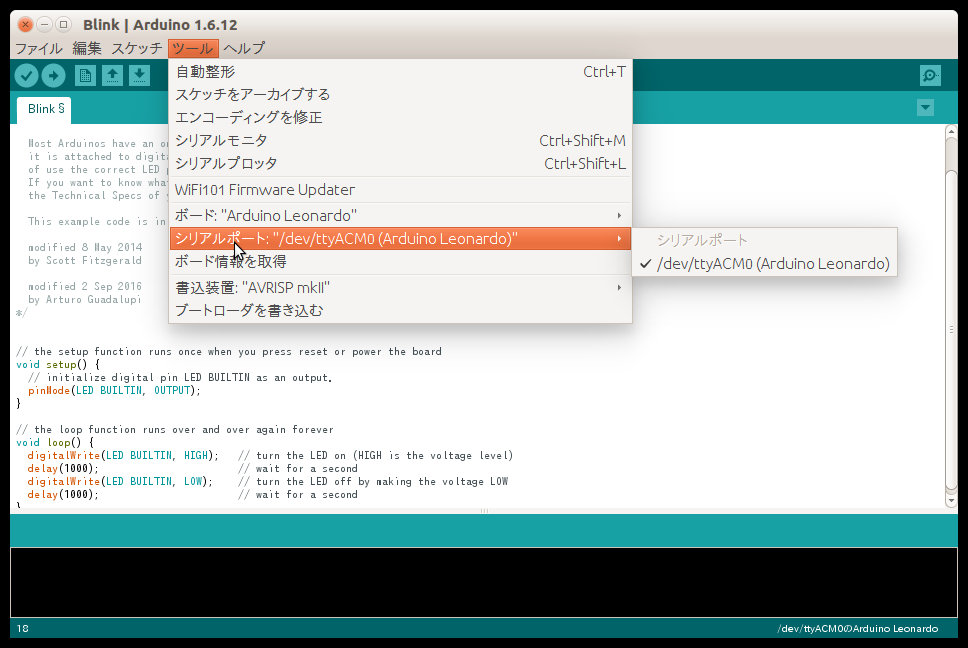Launch WiFi101 Firmware Updater

[400, 189]
